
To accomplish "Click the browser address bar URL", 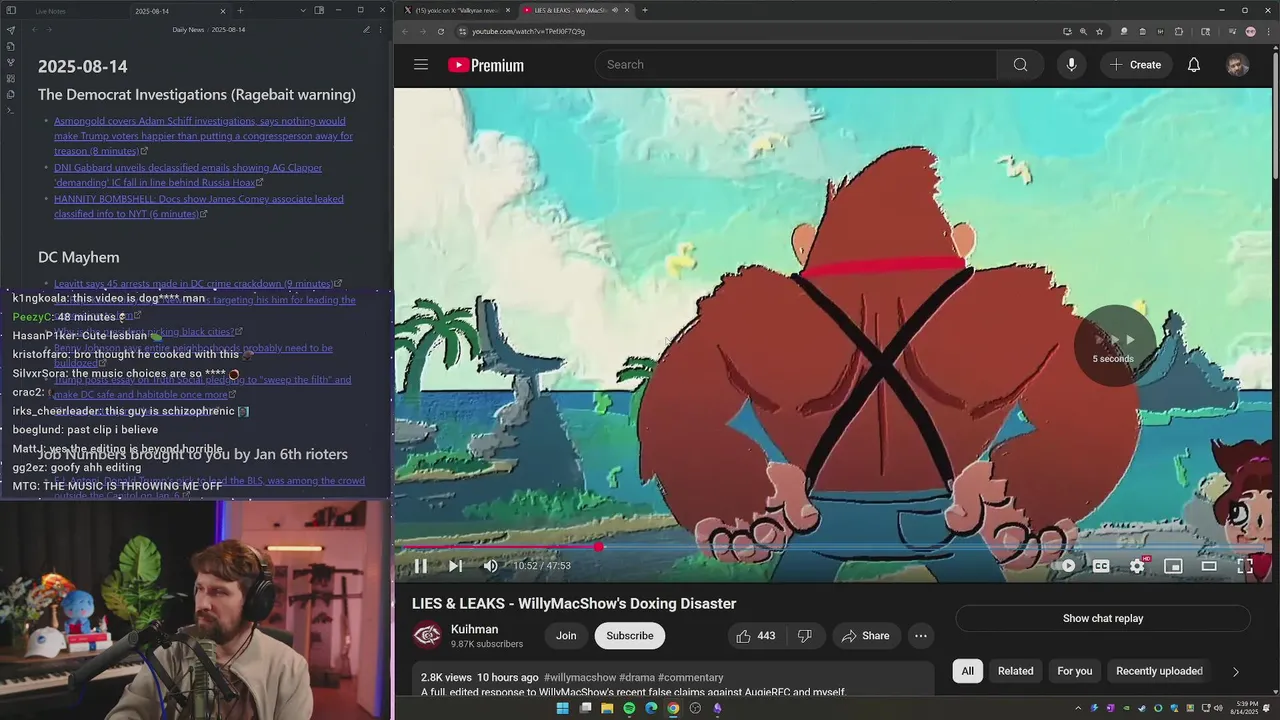I will click(528, 31).
